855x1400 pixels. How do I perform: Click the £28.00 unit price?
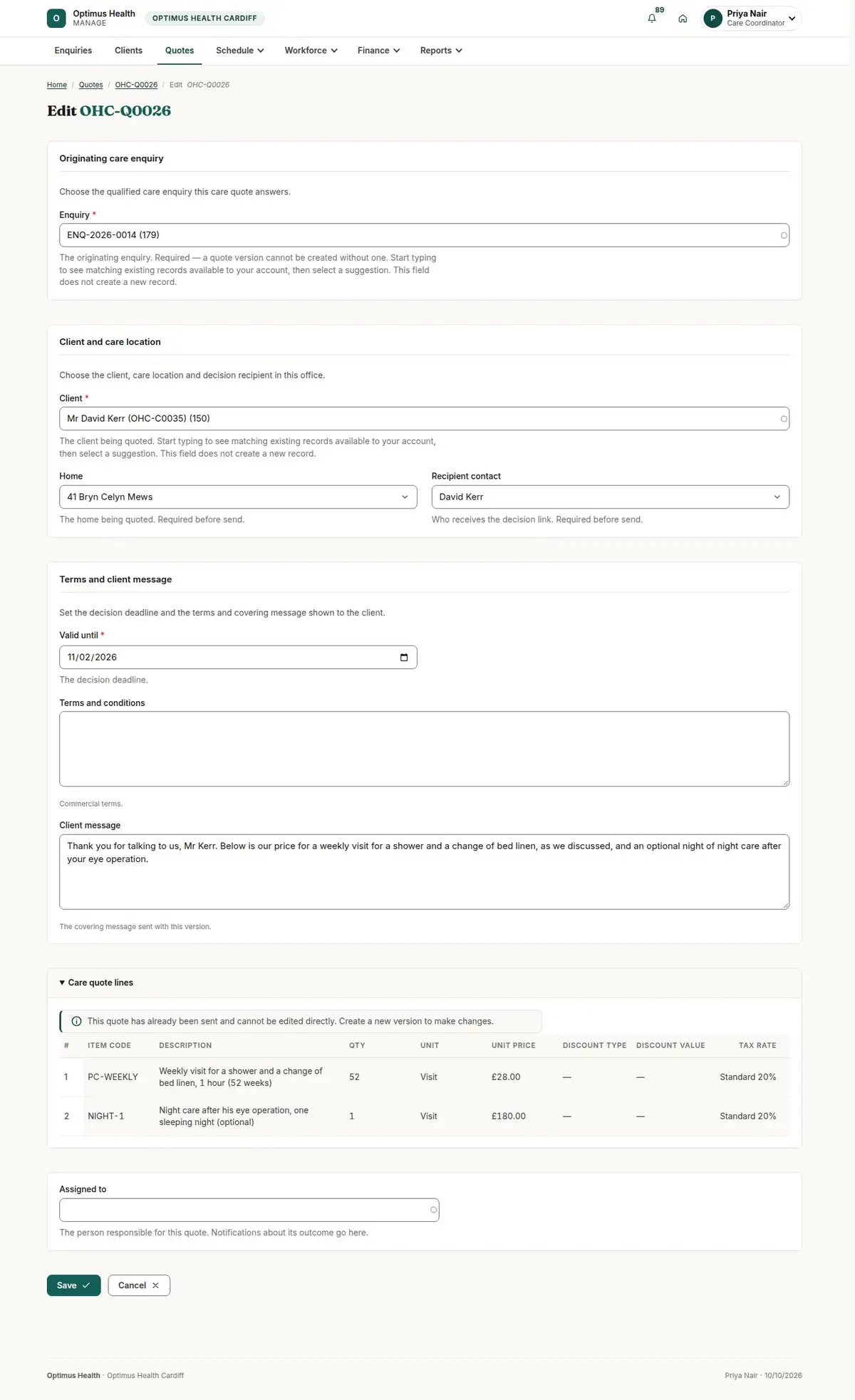click(506, 1077)
